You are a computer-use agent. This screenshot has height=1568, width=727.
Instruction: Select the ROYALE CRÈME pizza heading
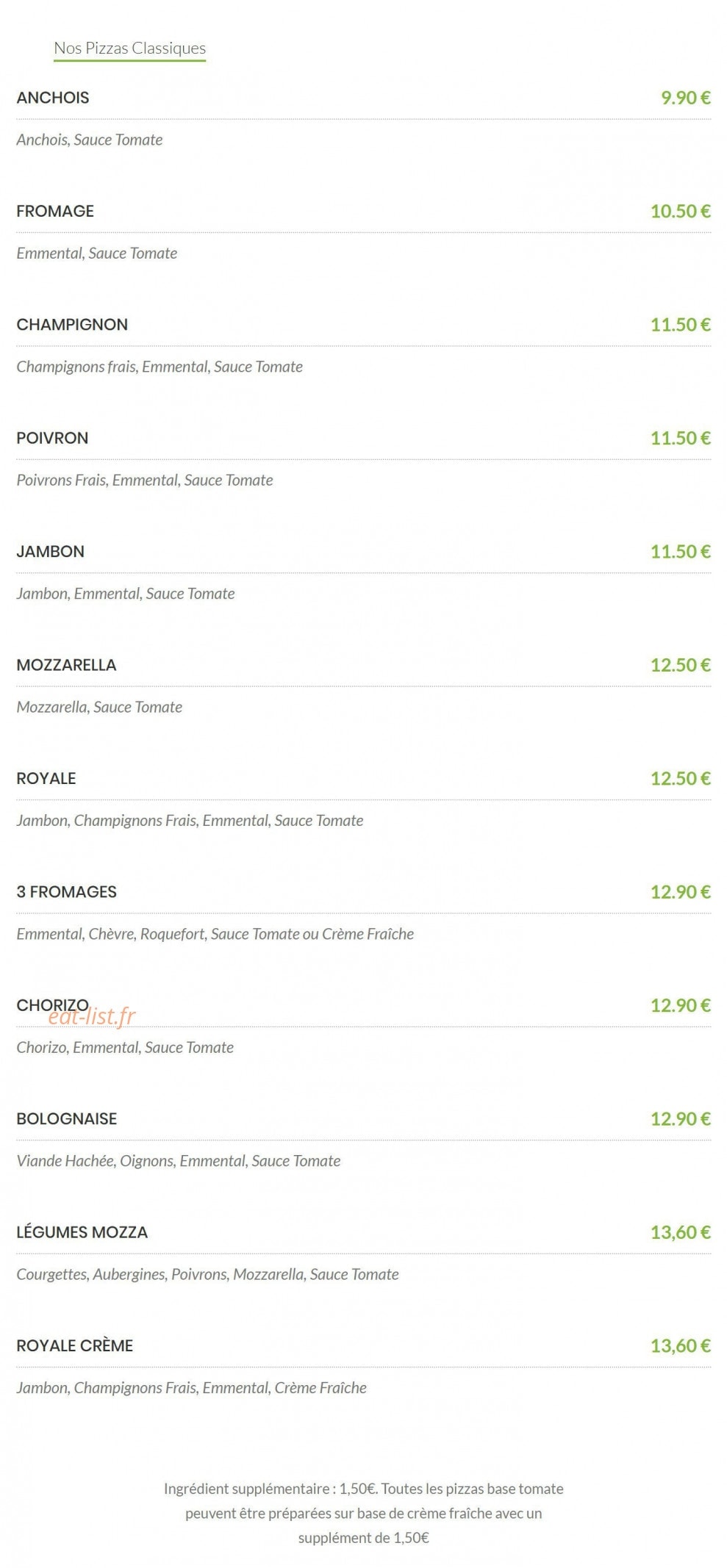pyautogui.click(x=75, y=1346)
